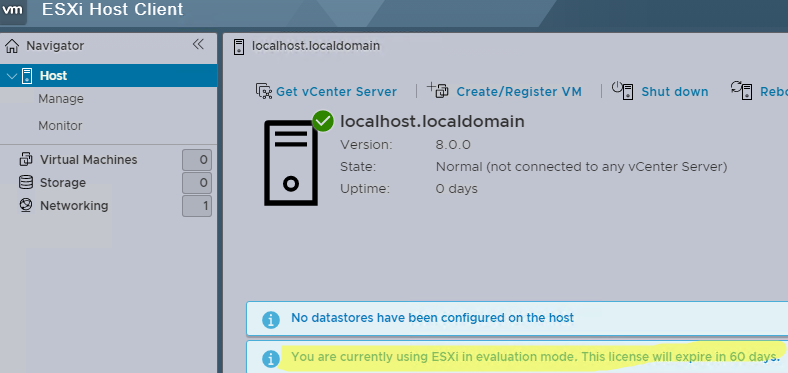Click the VMware vm logo icon

(13, 10)
